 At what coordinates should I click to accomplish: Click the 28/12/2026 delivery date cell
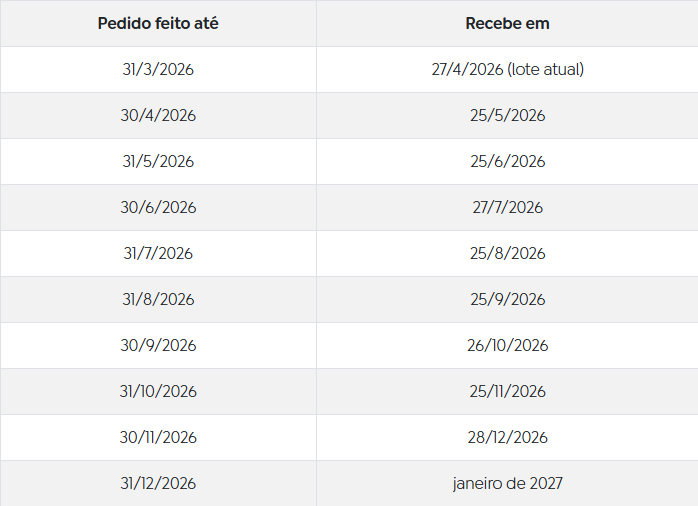pos(507,437)
